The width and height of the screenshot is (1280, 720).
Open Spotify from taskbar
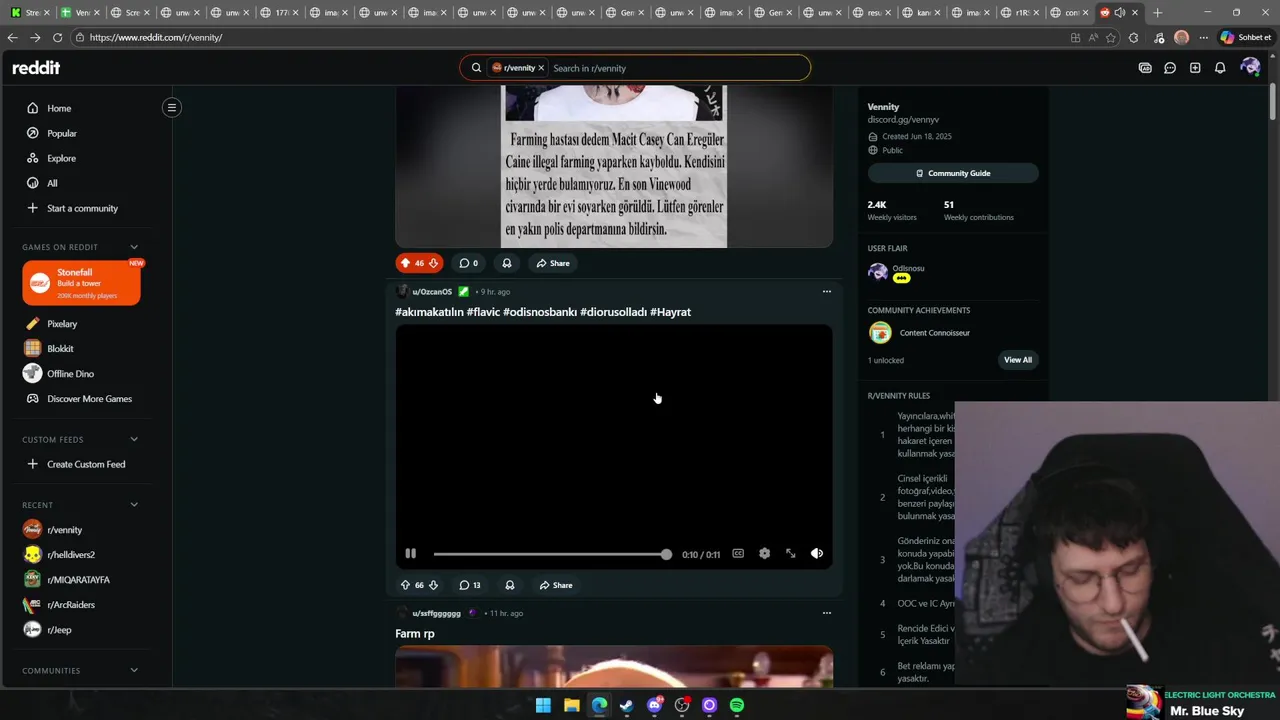(x=737, y=705)
